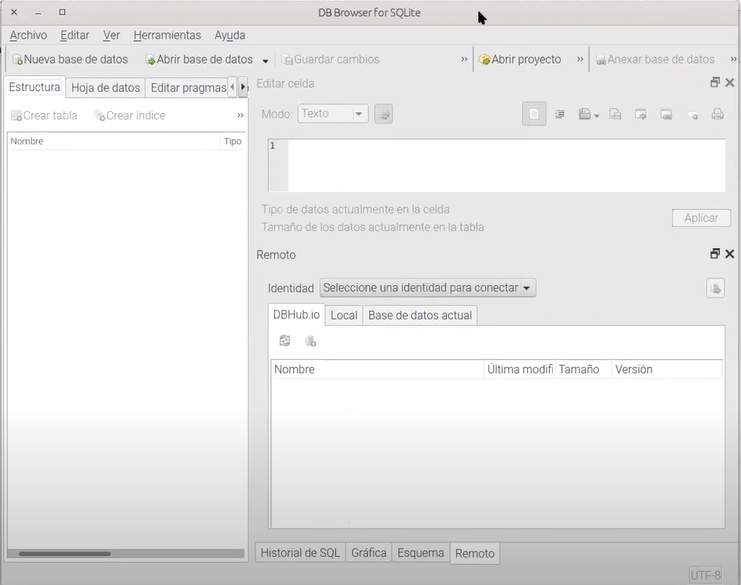Undock the Editar celda panel
This screenshot has width=741, height=585.
click(715, 83)
